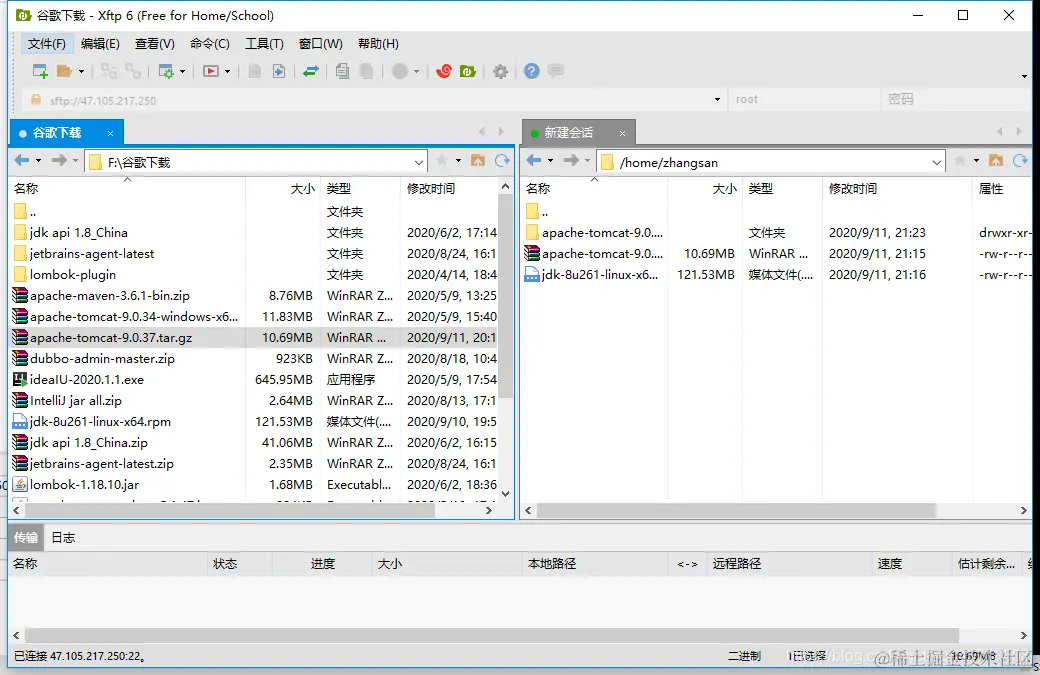Switch to the 传输 transfers tab
The width and height of the screenshot is (1040, 675).
click(27, 538)
